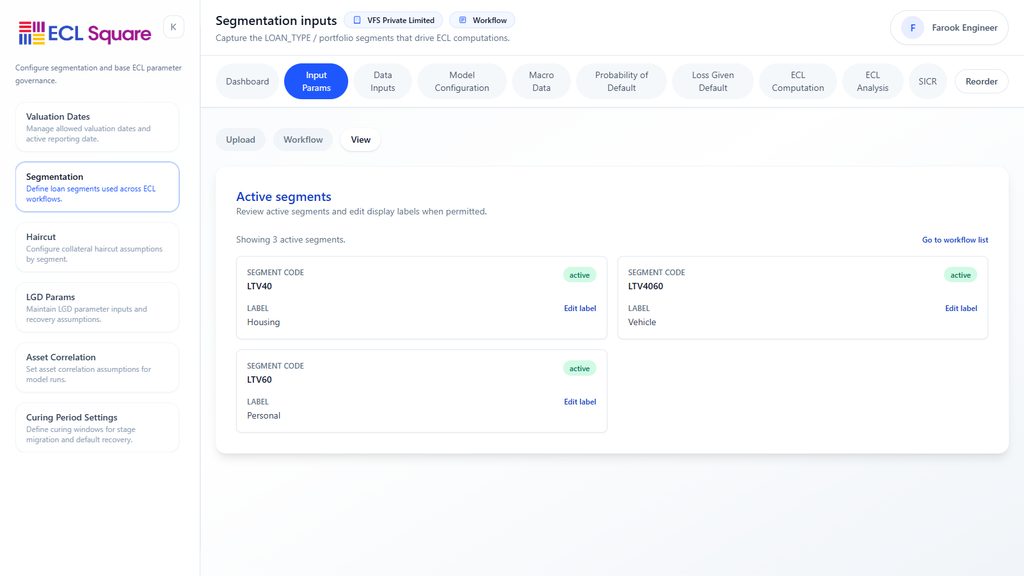Click the Active segments heading
The width and height of the screenshot is (1024, 576).
pyautogui.click(x=283, y=197)
